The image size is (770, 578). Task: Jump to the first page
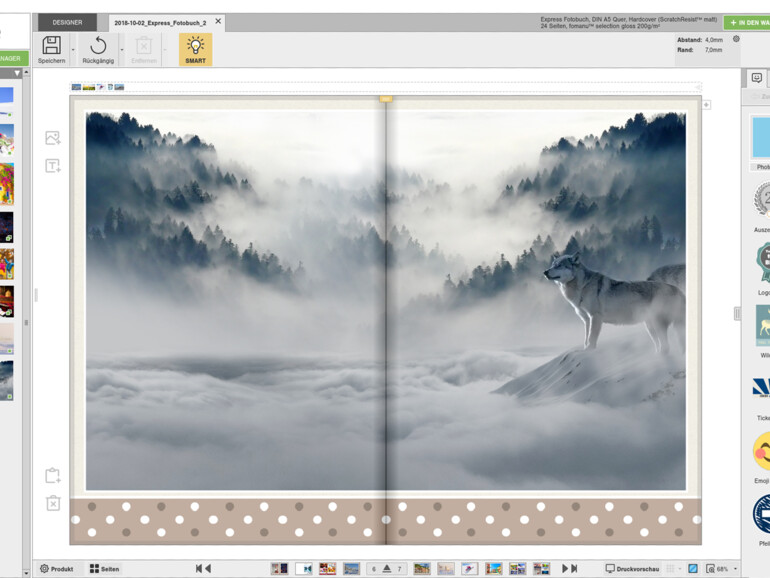(x=199, y=569)
